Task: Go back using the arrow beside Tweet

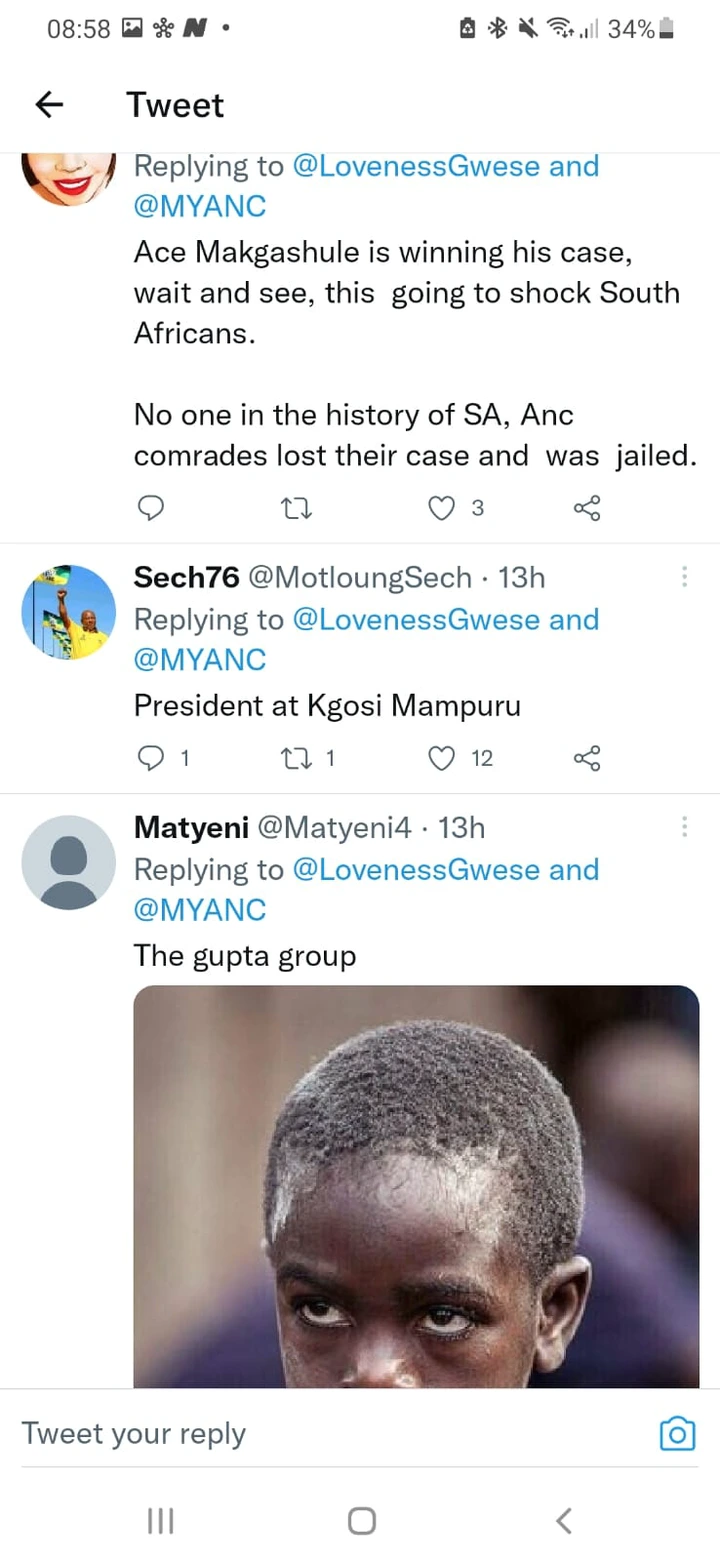Action: tap(49, 105)
